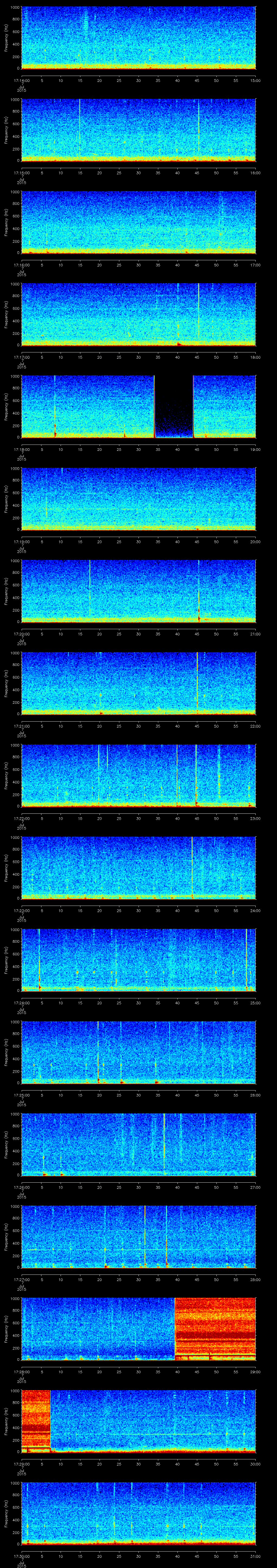Click the 15:00 end time label
Viewport: 277px width, 1568px height.
tap(255, 80)
